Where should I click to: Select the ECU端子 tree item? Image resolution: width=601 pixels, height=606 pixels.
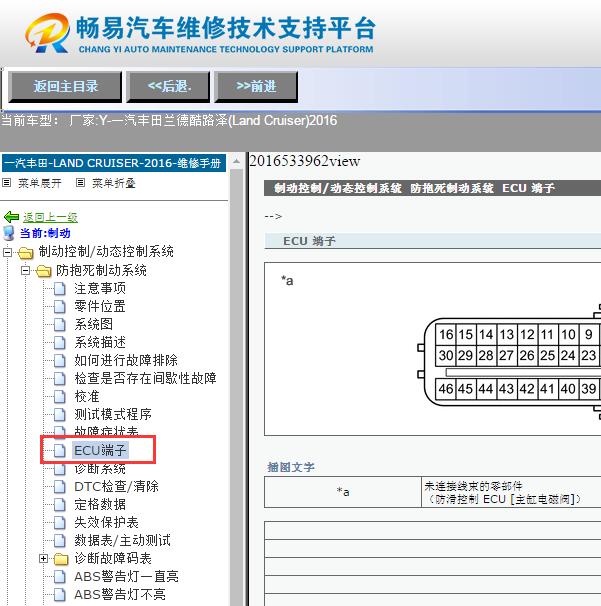100,450
